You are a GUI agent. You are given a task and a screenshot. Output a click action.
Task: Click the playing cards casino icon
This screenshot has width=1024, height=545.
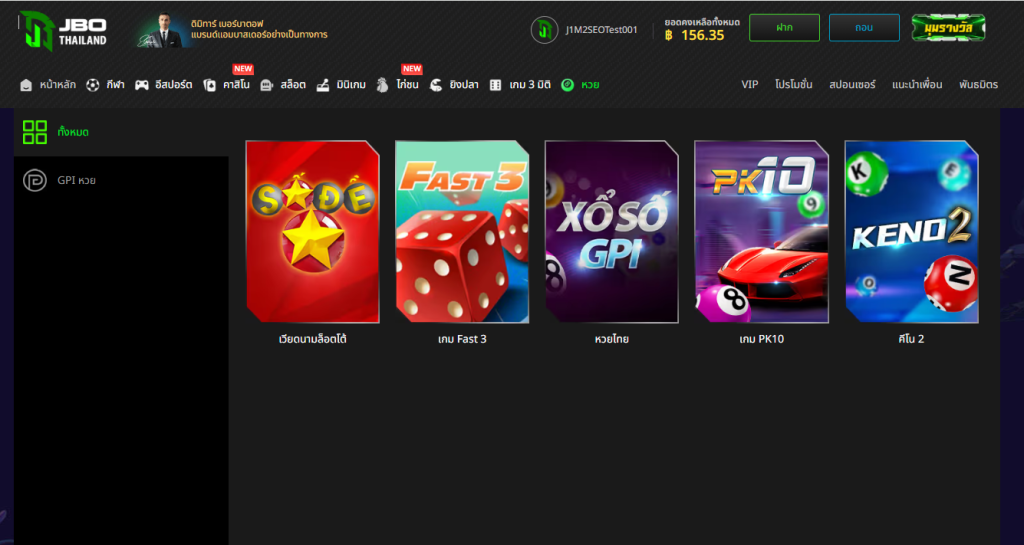(x=209, y=85)
